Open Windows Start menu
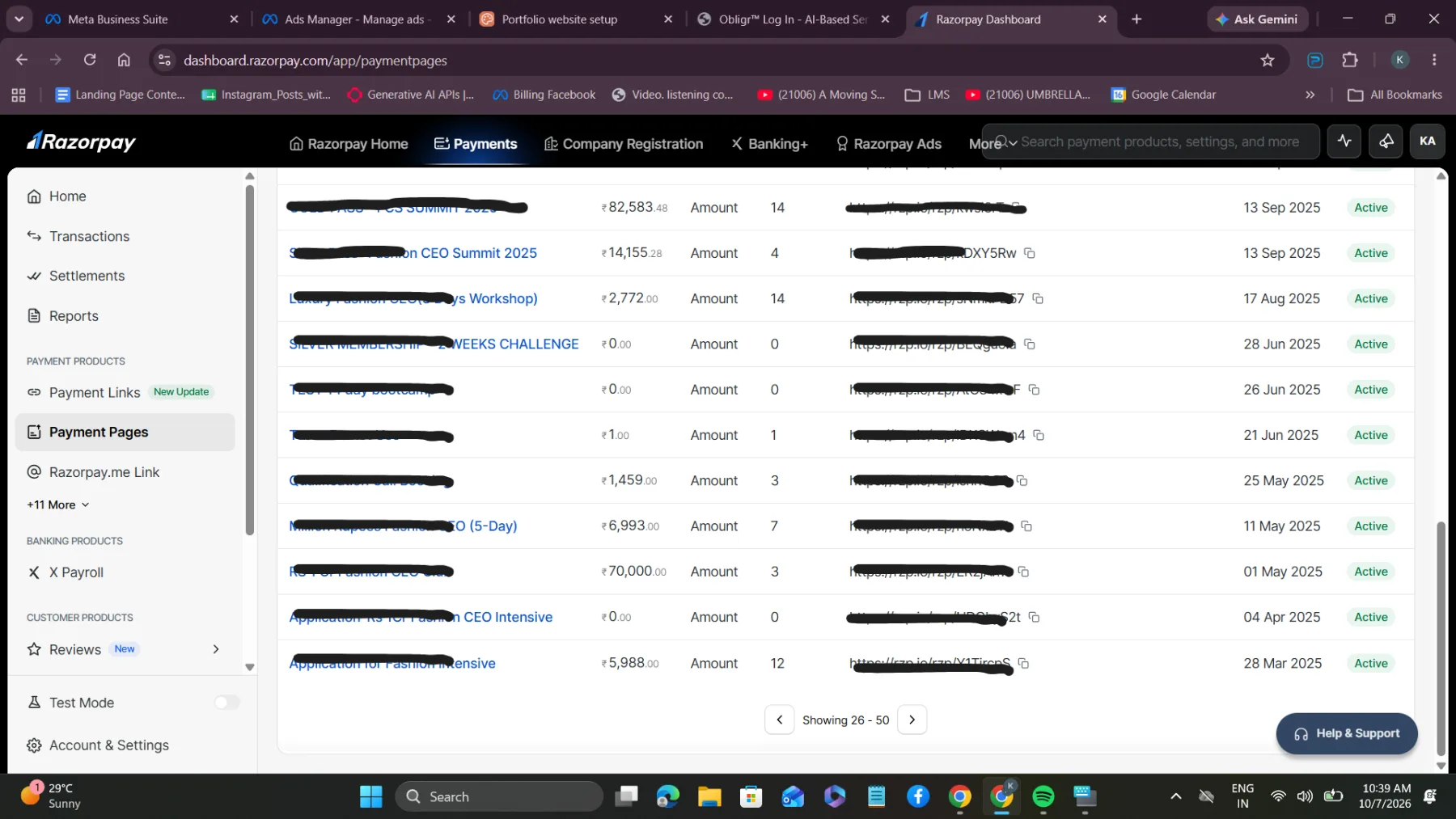The height and width of the screenshot is (819, 1456). [x=370, y=796]
